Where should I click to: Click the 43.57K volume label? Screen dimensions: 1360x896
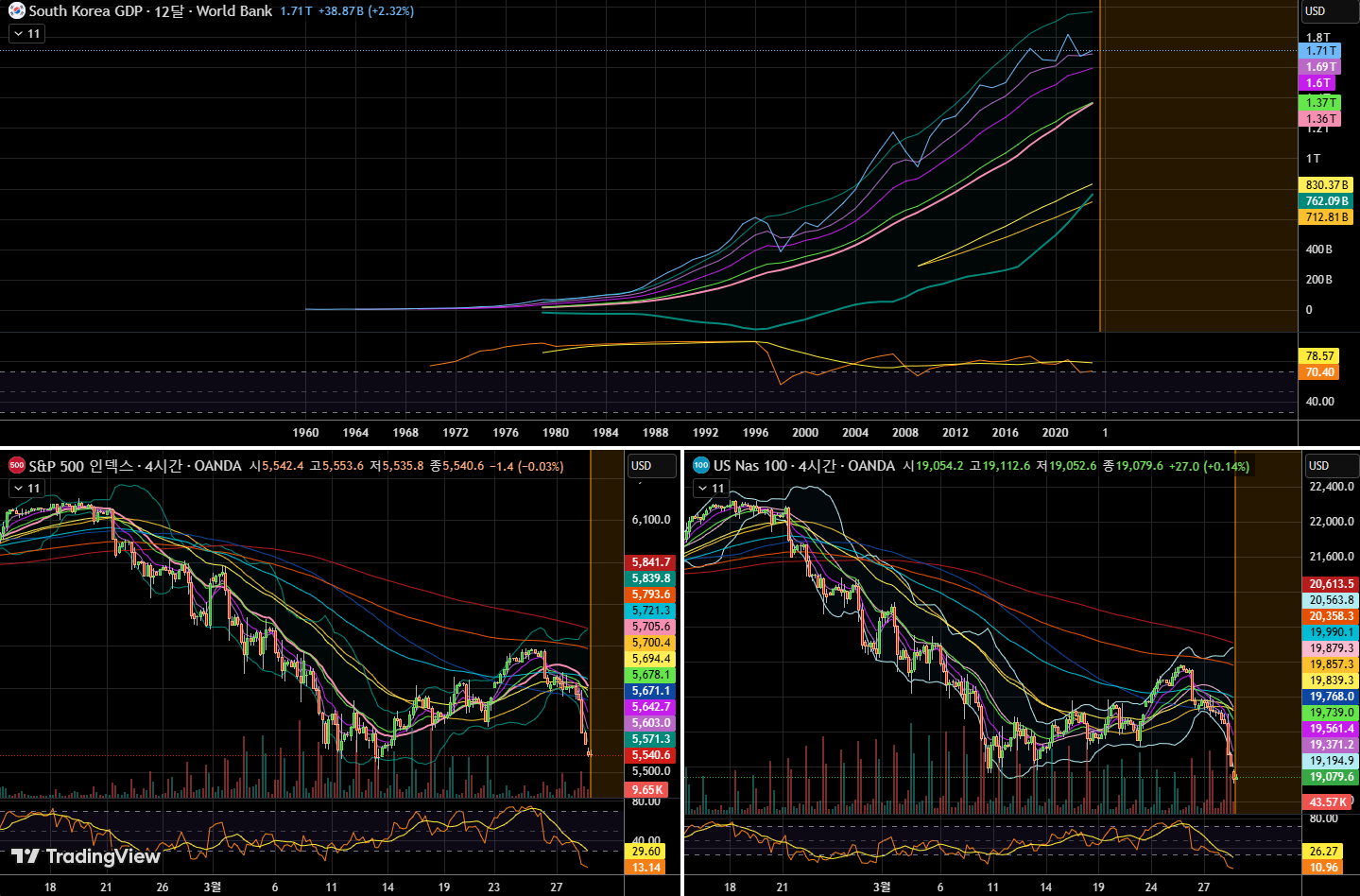(1328, 802)
